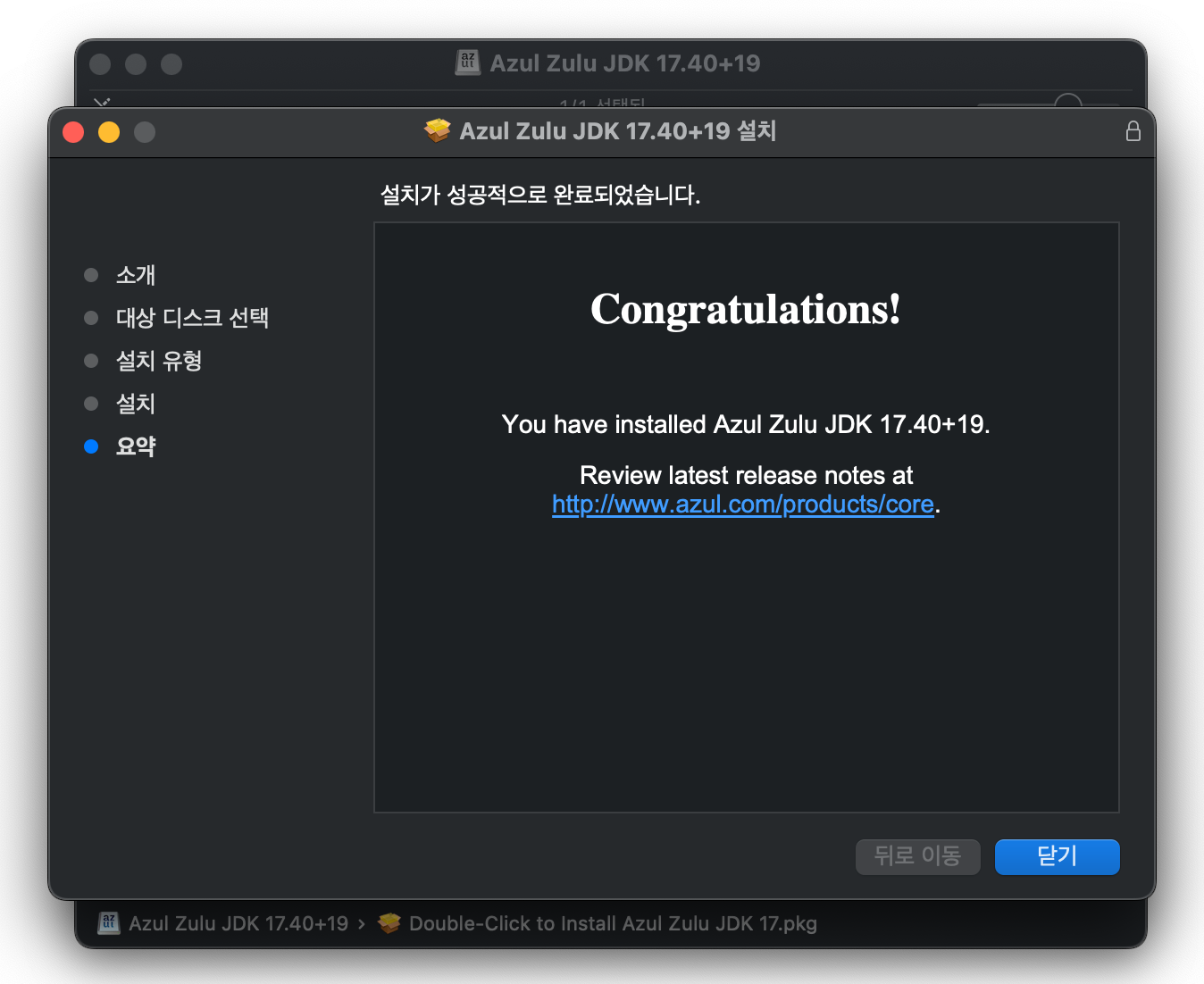Click the pkg file name in Finder path bar
The height and width of the screenshot is (984, 1204).
pyautogui.click(x=613, y=923)
